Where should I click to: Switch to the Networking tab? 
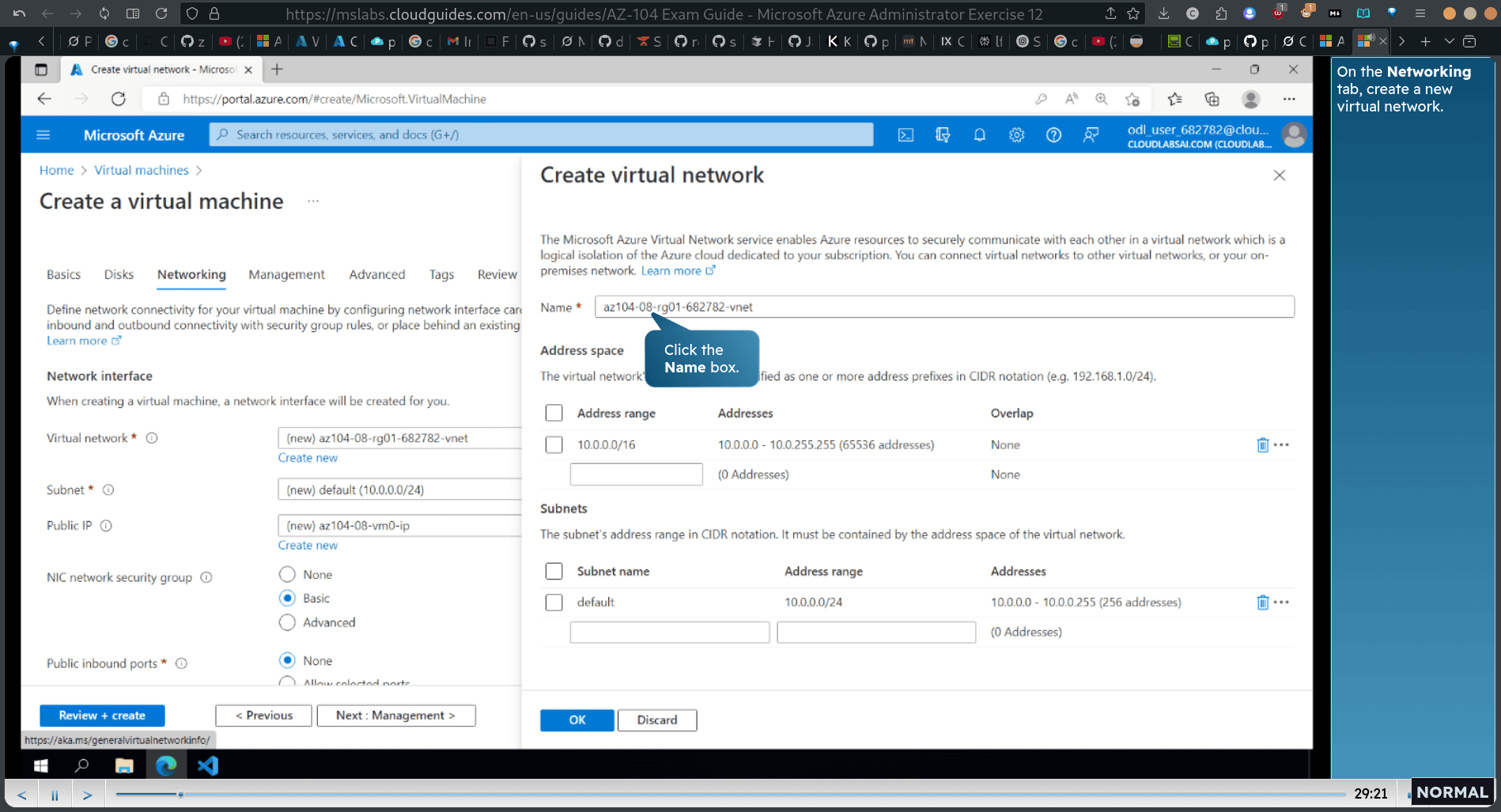(191, 274)
